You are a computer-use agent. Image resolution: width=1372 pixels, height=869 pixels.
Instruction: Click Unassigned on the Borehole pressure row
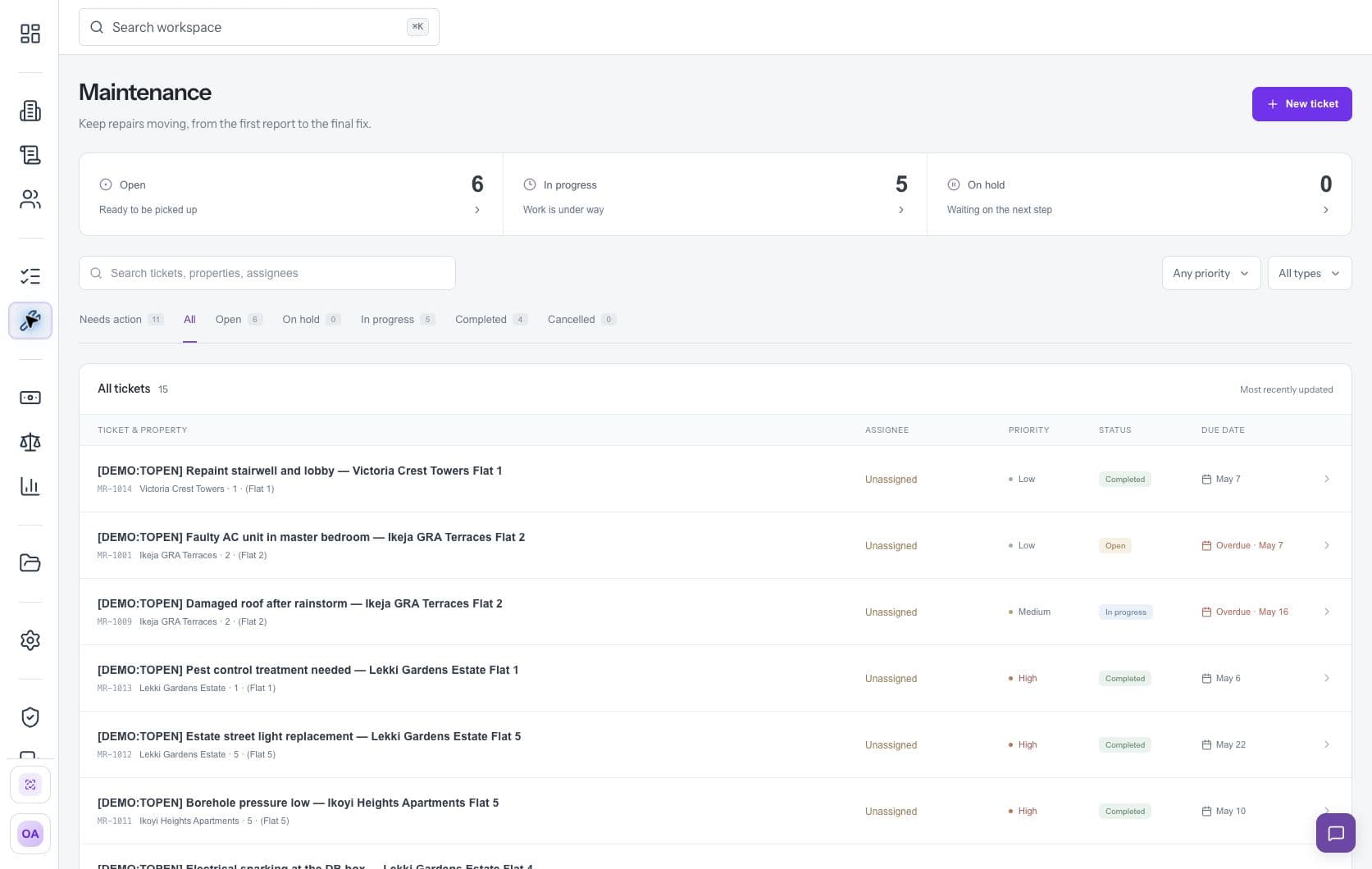(x=891, y=812)
